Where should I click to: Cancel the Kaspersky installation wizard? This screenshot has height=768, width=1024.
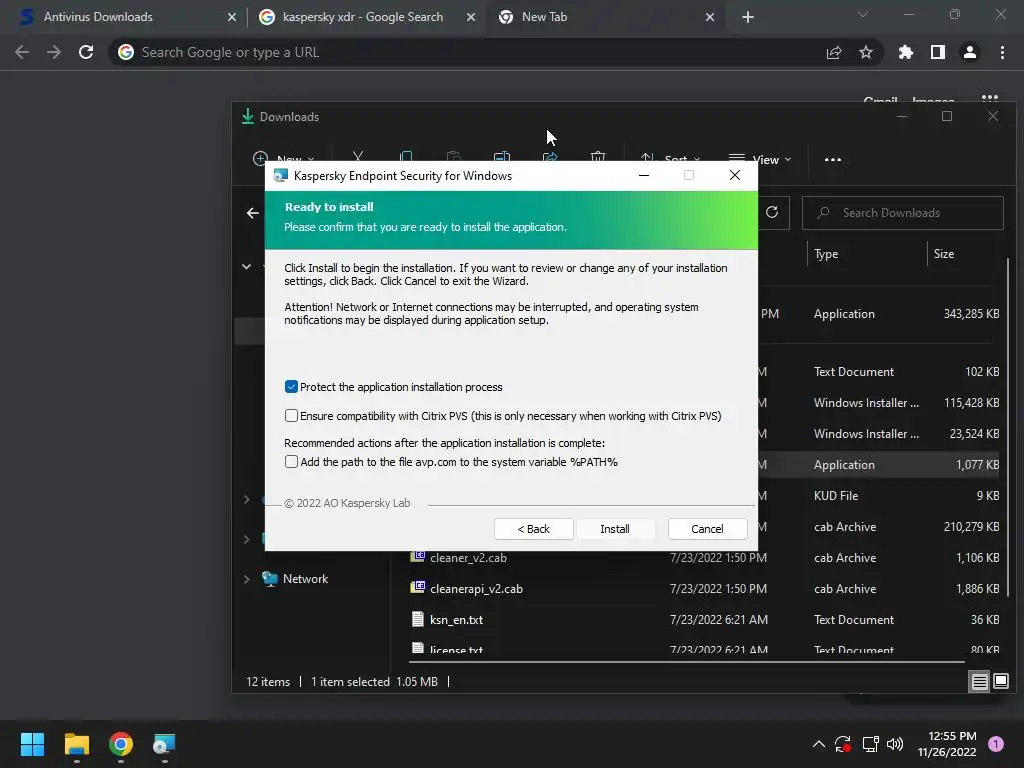(707, 529)
